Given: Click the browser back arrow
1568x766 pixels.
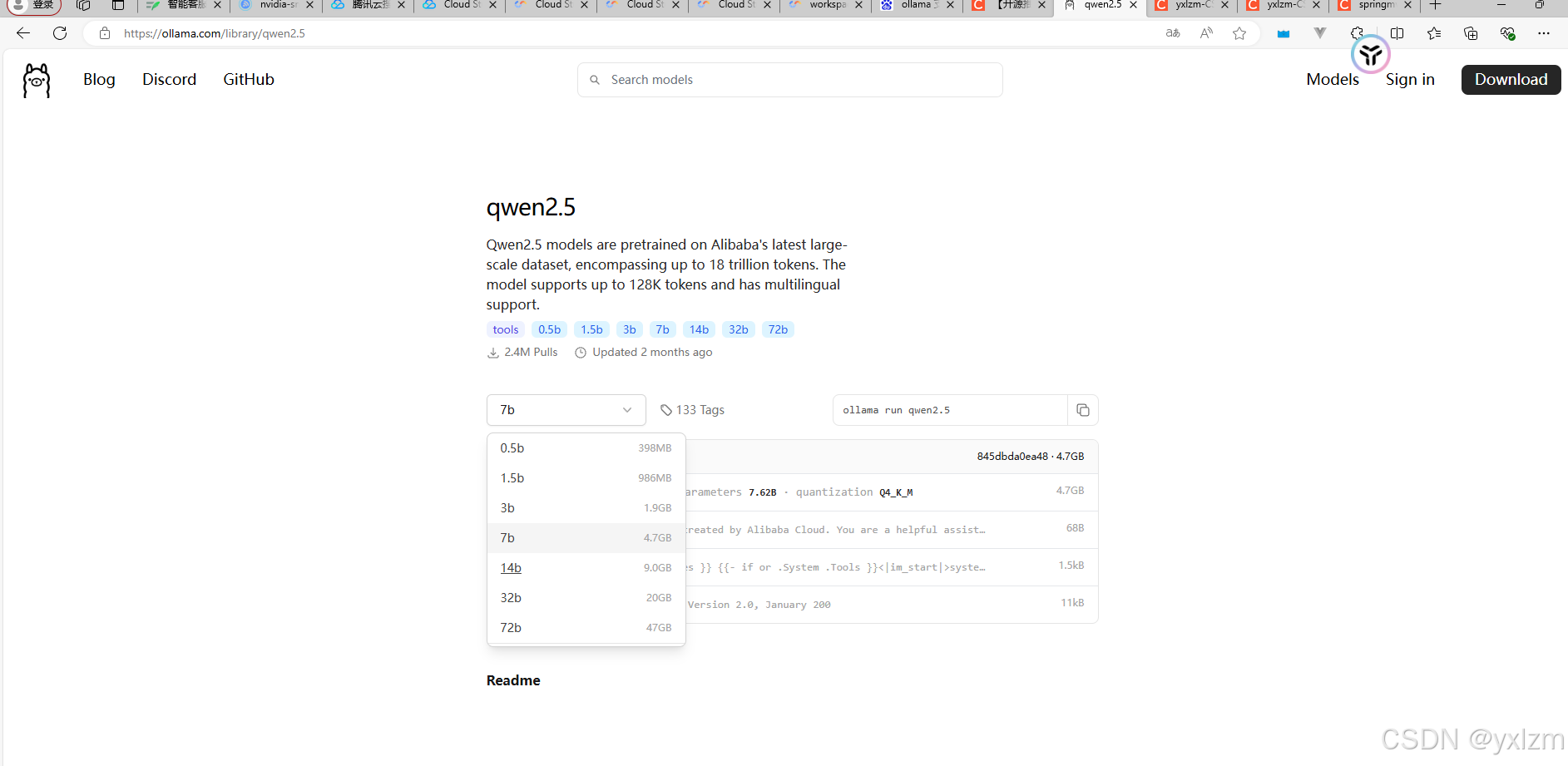Looking at the screenshot, I should pyautogui.click(x=23, y=33).
